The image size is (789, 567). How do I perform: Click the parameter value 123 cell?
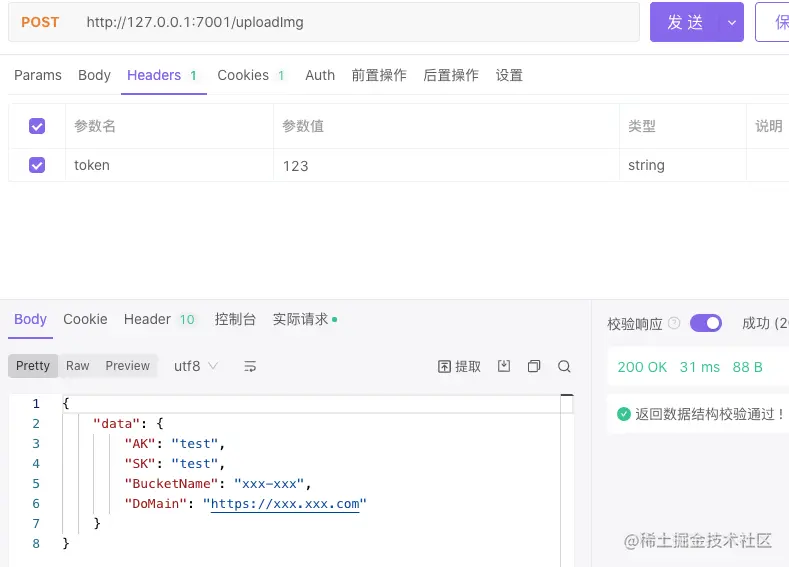446,165
